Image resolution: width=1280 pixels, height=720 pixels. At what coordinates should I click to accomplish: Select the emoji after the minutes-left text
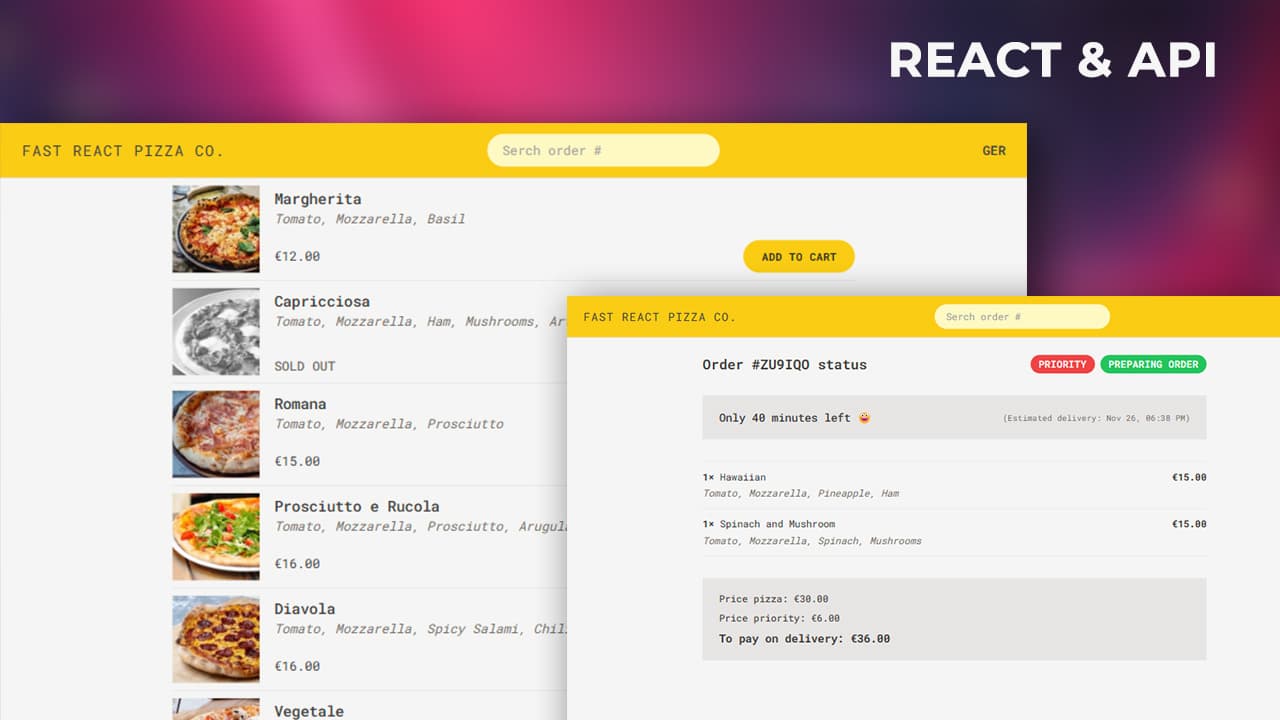(864, 417)
